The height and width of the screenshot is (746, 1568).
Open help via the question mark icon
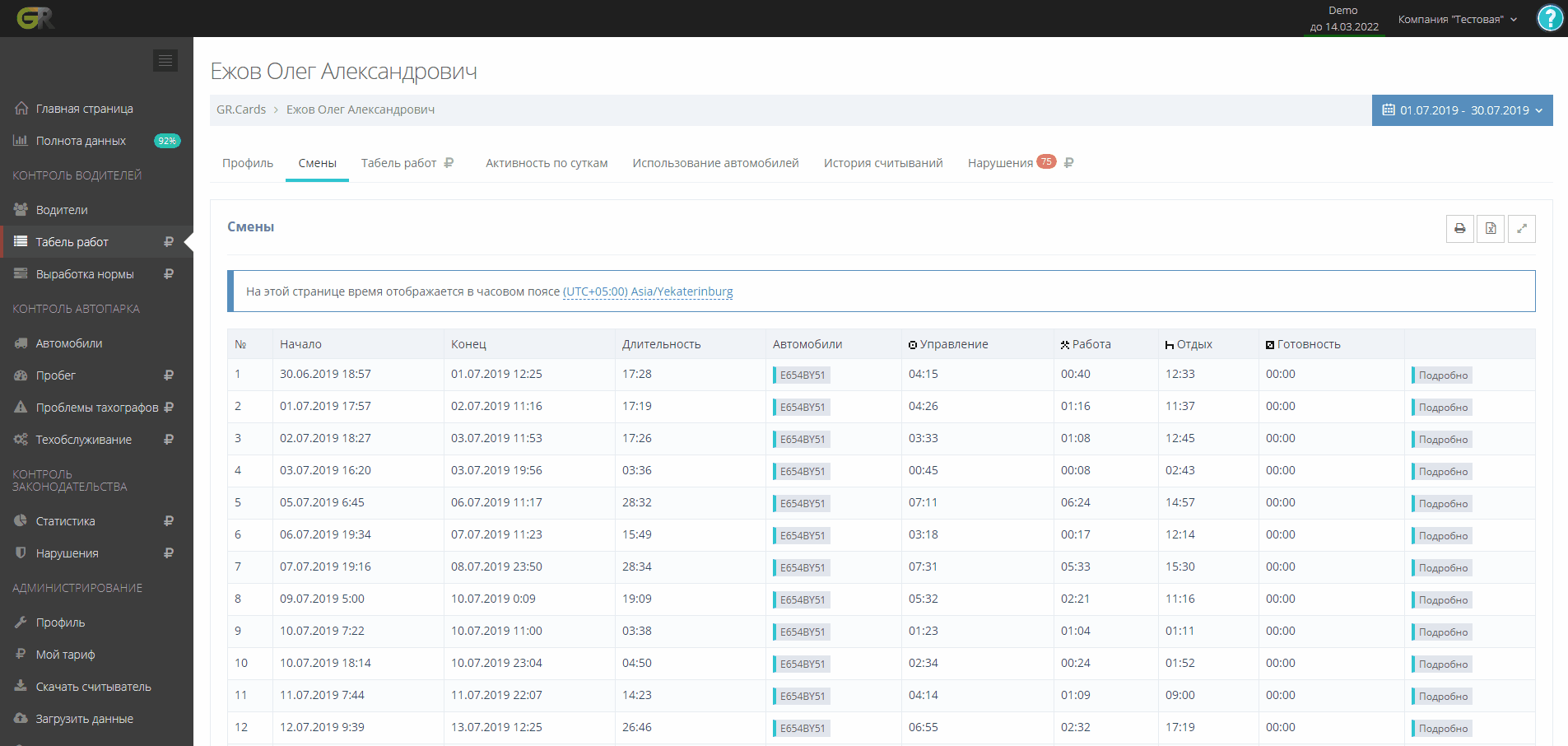pos(1550,18)
